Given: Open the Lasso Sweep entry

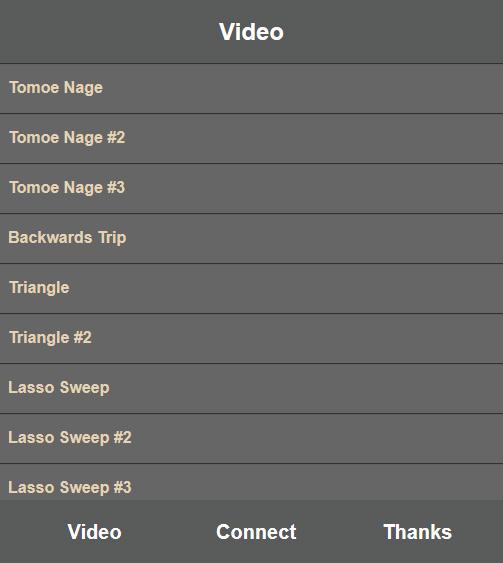Looking at the screenshot, I should pos(251,388).
